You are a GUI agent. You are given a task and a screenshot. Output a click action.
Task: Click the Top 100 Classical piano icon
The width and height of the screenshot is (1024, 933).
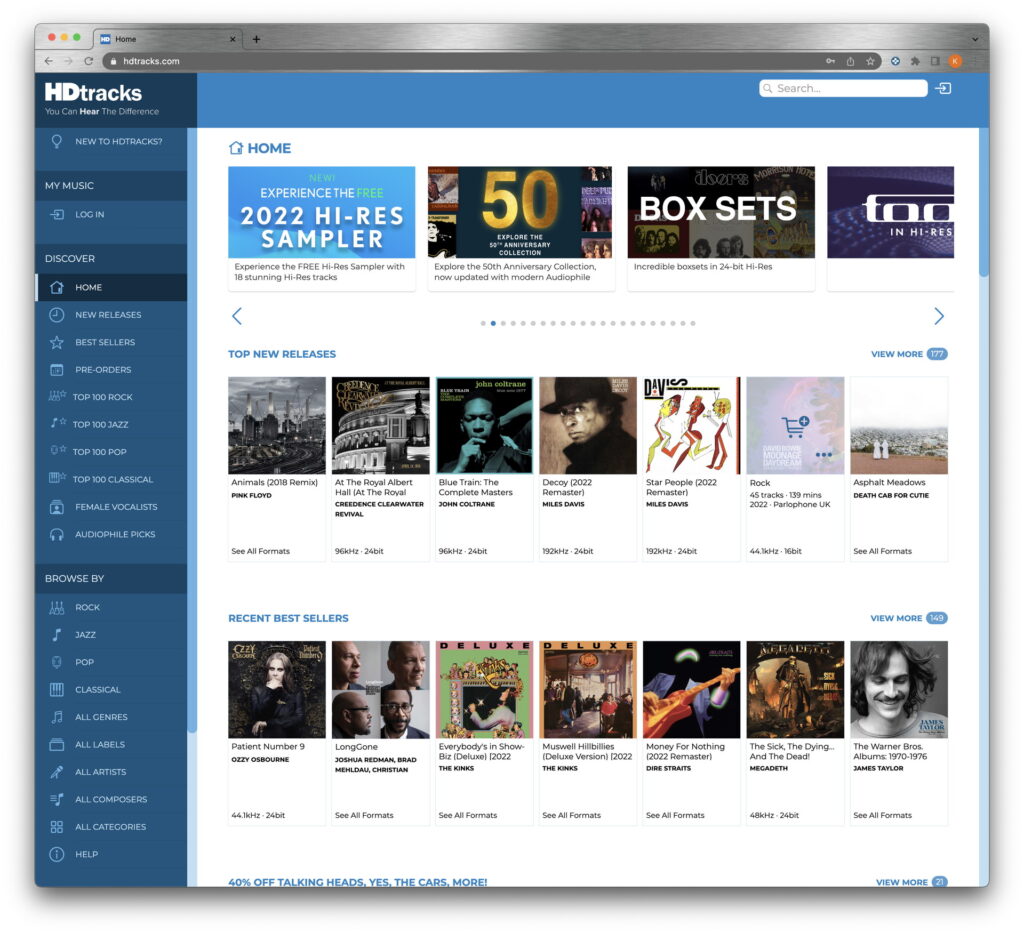tap(57, 479)
